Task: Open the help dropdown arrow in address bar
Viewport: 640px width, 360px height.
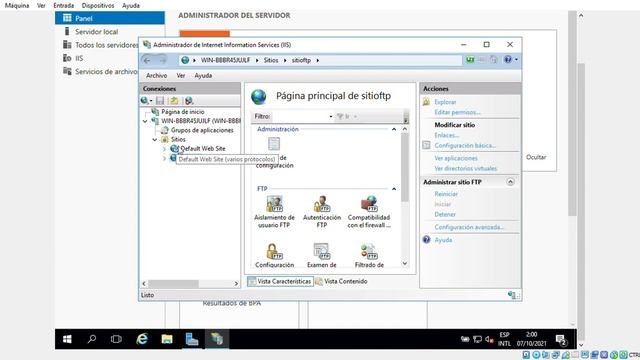Action: (x=516, y=60)
